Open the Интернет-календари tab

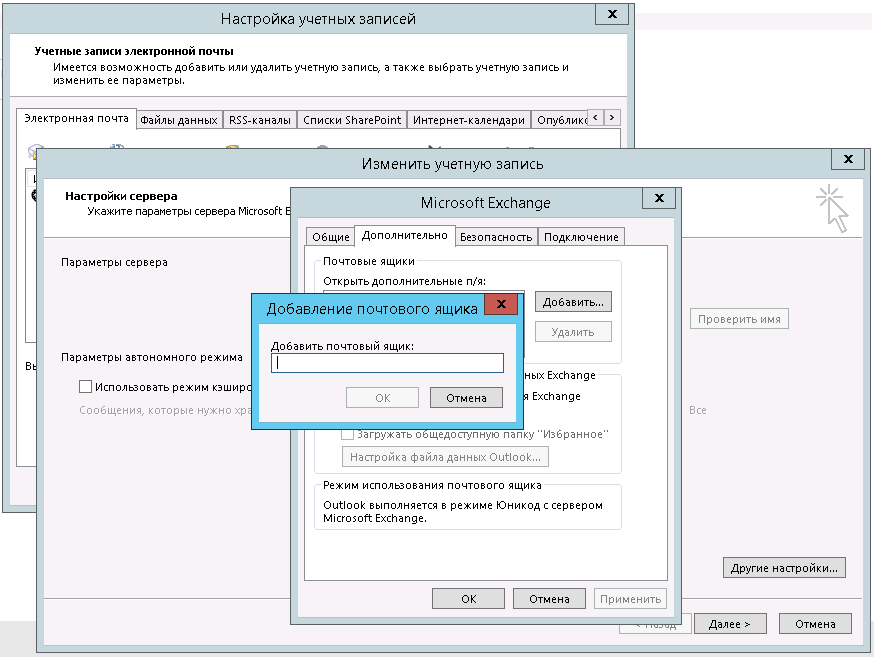[x=469, y=120]
